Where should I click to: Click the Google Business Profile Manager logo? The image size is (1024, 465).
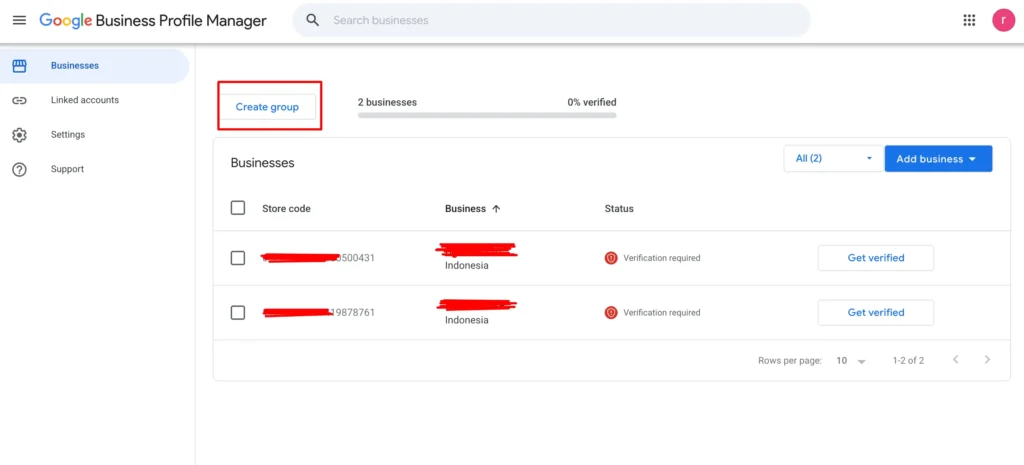(153, 20)
